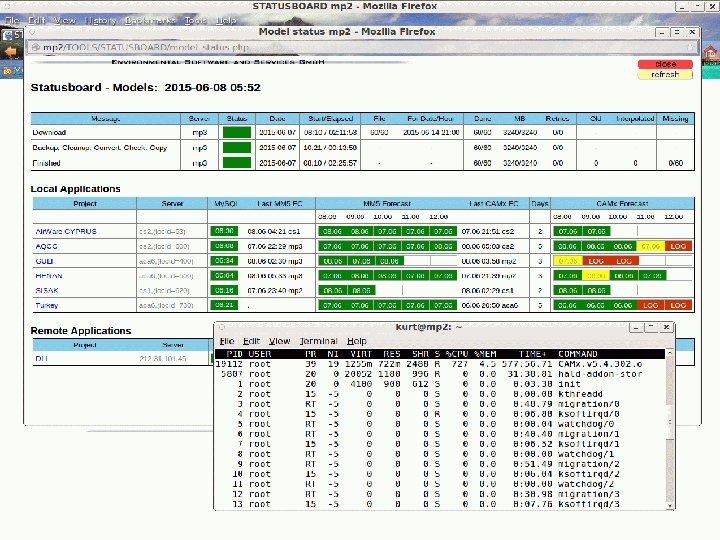Click the terminal scrollbar down arrow

click(669, 506)
